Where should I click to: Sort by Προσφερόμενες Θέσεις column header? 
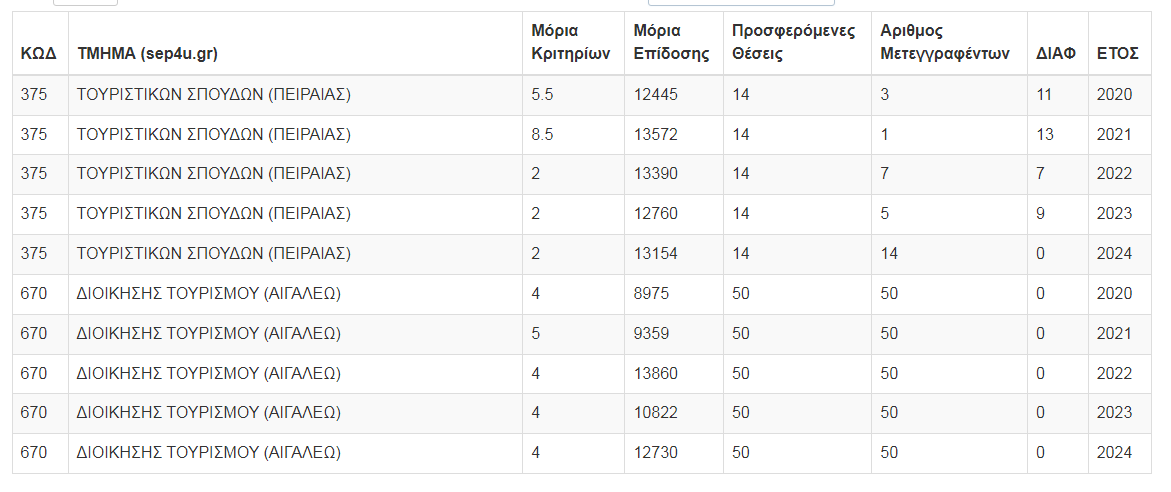793,42
